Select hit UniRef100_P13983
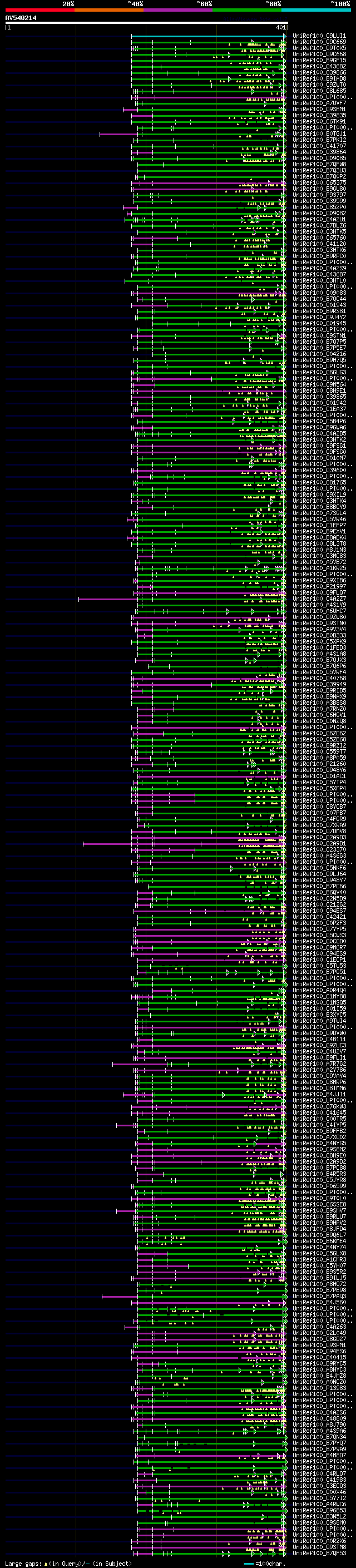 pyautogui.click(x=319, y=1388)
